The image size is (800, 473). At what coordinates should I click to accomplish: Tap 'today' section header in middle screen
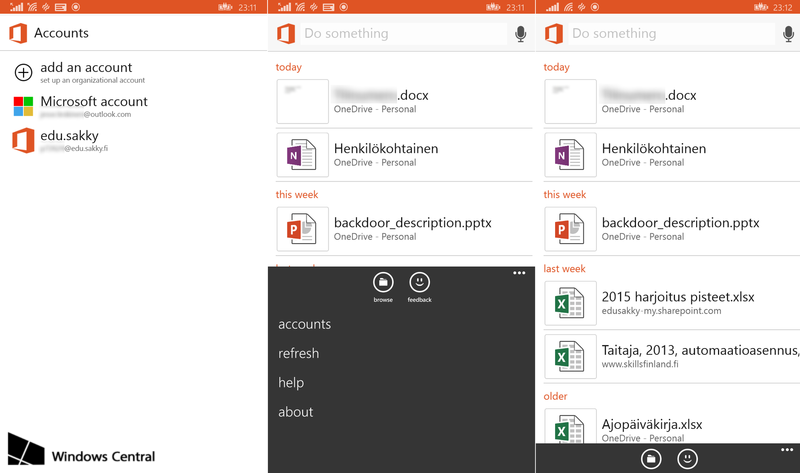tap(289, 67)
